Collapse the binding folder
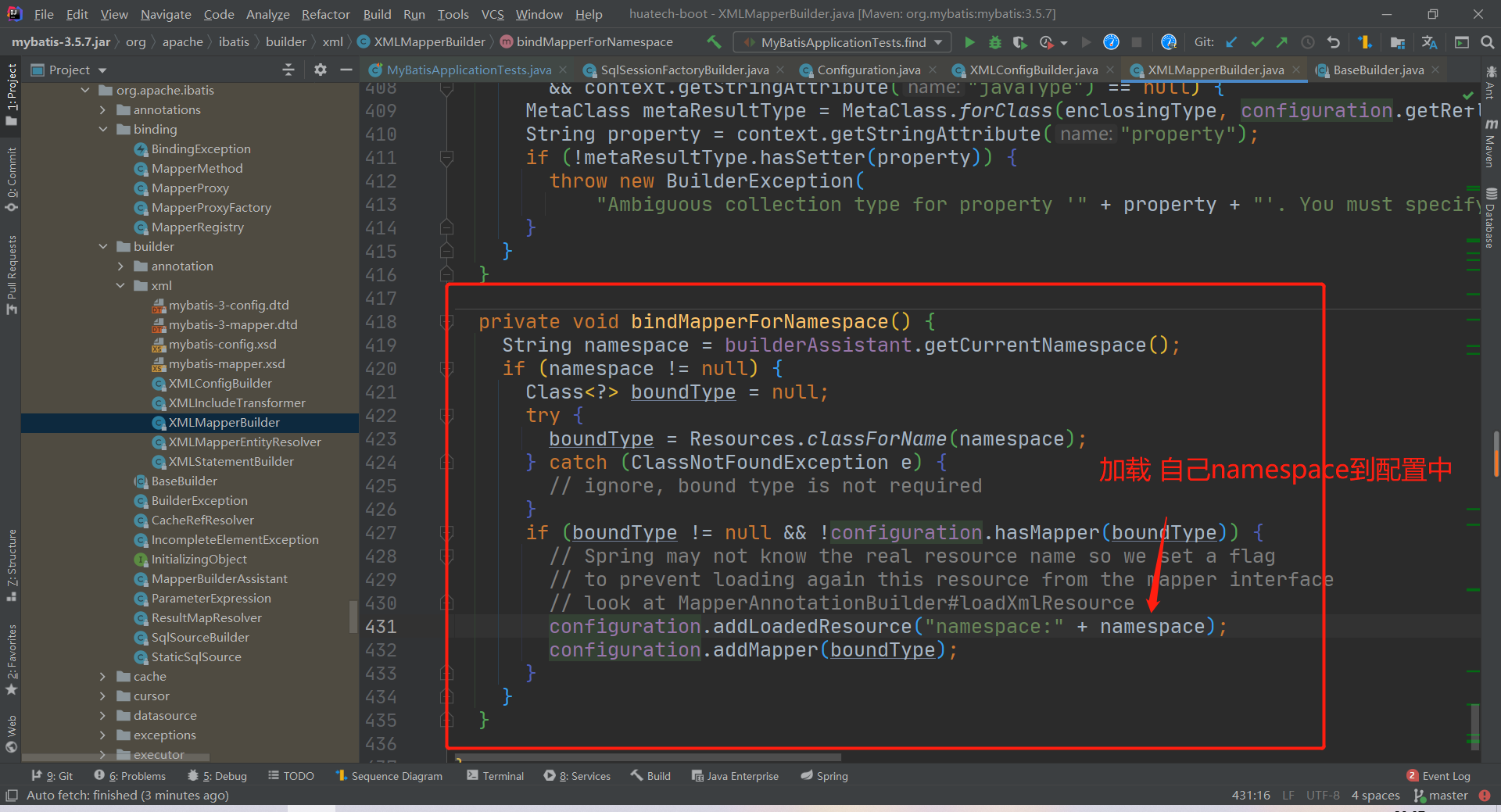Image resolution: width=1501 pixels, height=812 pixels. click(x=102, y=130)
